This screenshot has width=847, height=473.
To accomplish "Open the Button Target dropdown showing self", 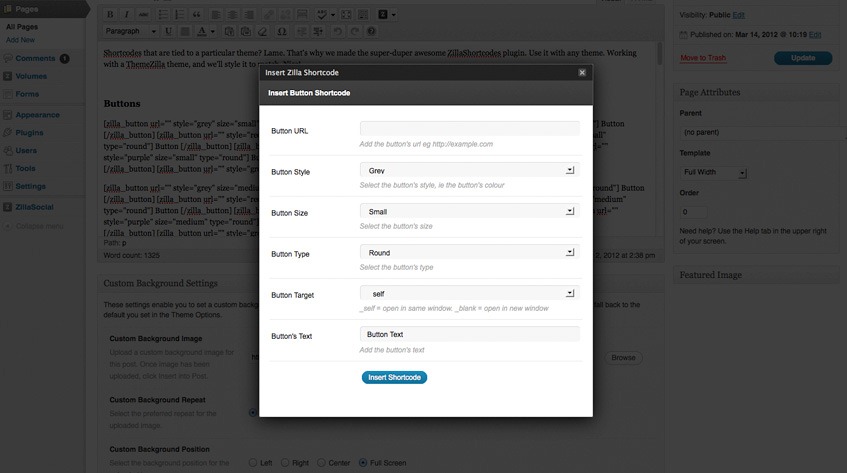I will pyautogui.click(x=469, y=293).
